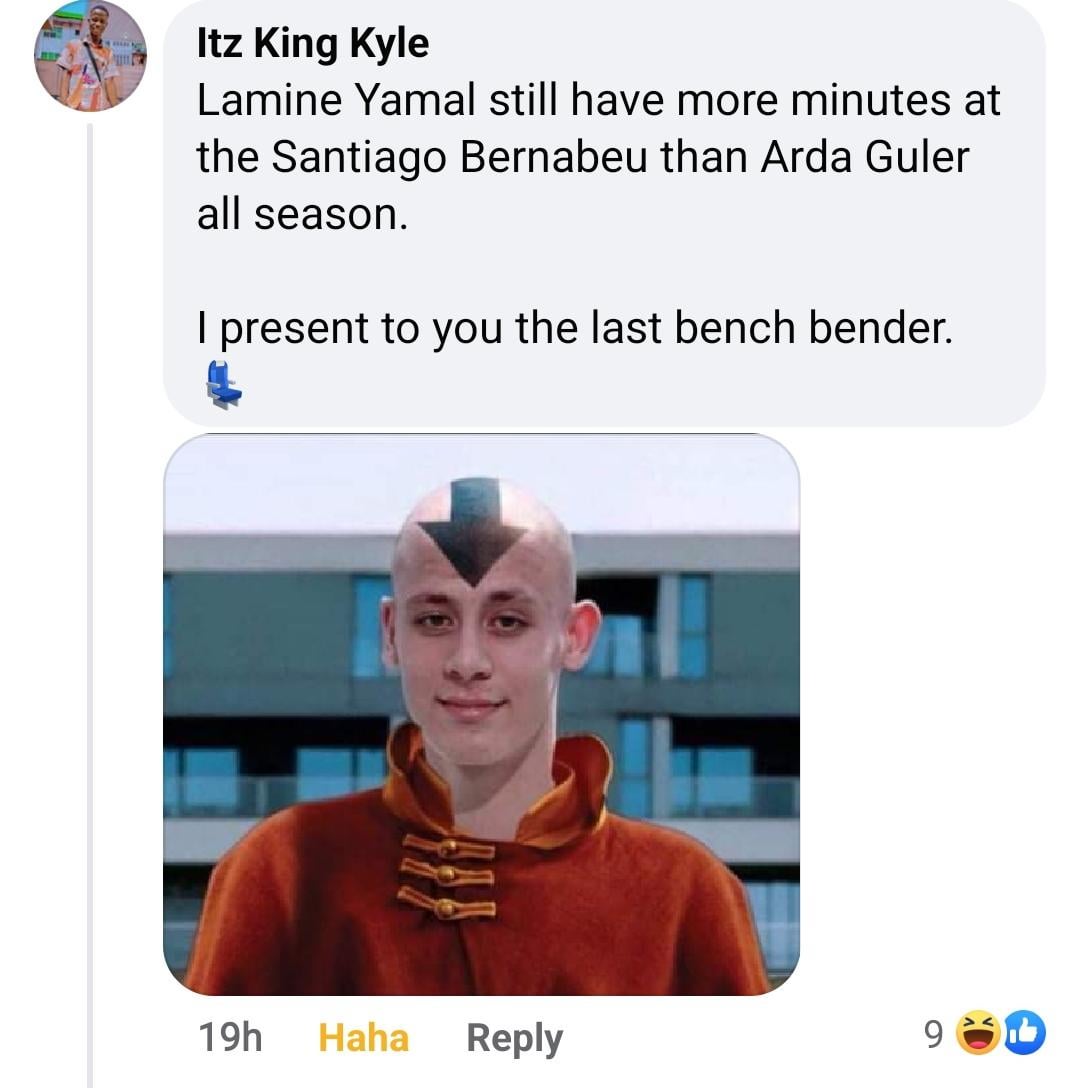Toggle the Haha reaction on this comment
The width and height of the screenshot is (1080, 1088).
click(364, 1038)
